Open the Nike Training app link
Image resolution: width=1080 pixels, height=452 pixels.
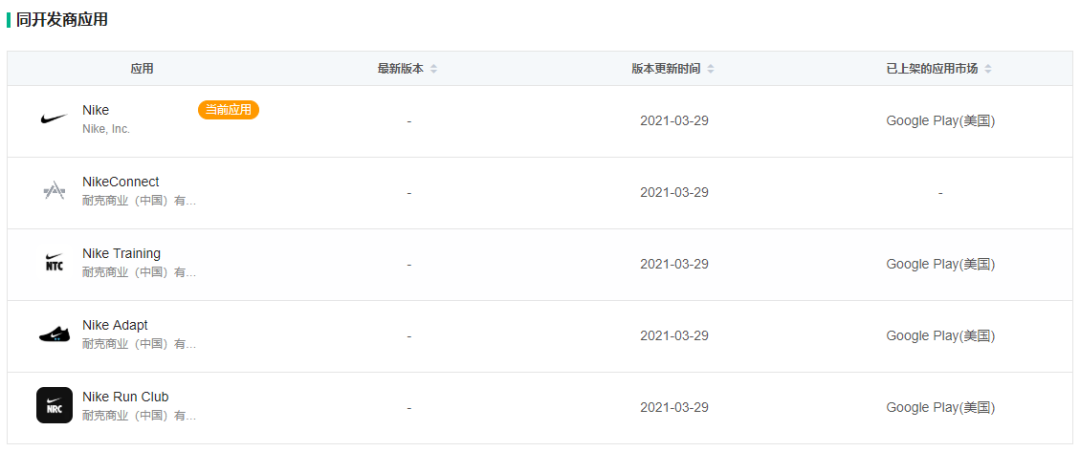tap(121, 254)
